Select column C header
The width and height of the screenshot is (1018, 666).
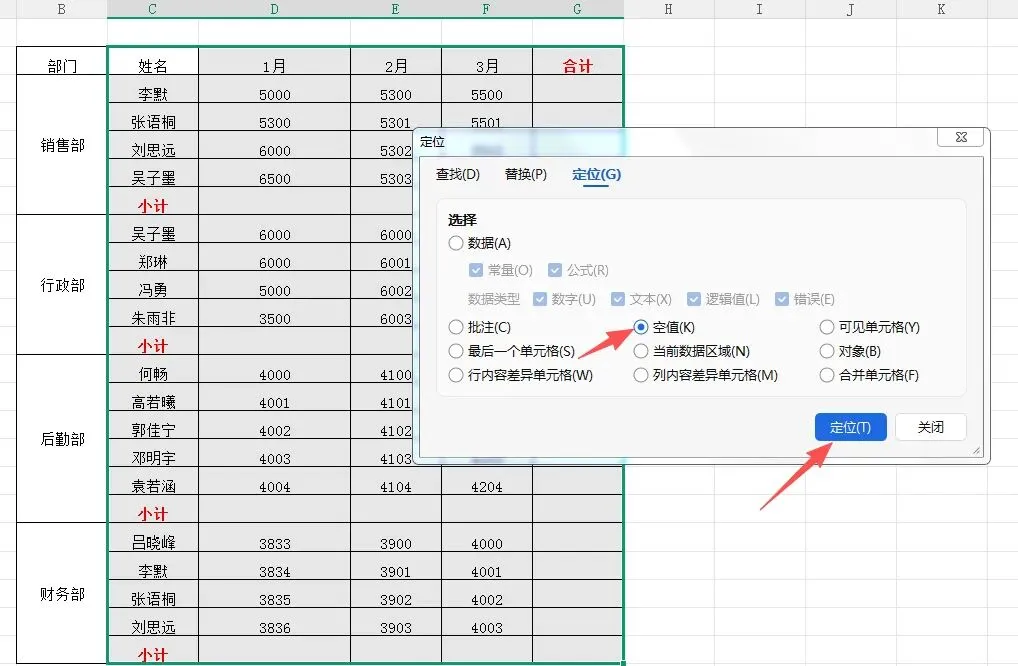(153, 9)
